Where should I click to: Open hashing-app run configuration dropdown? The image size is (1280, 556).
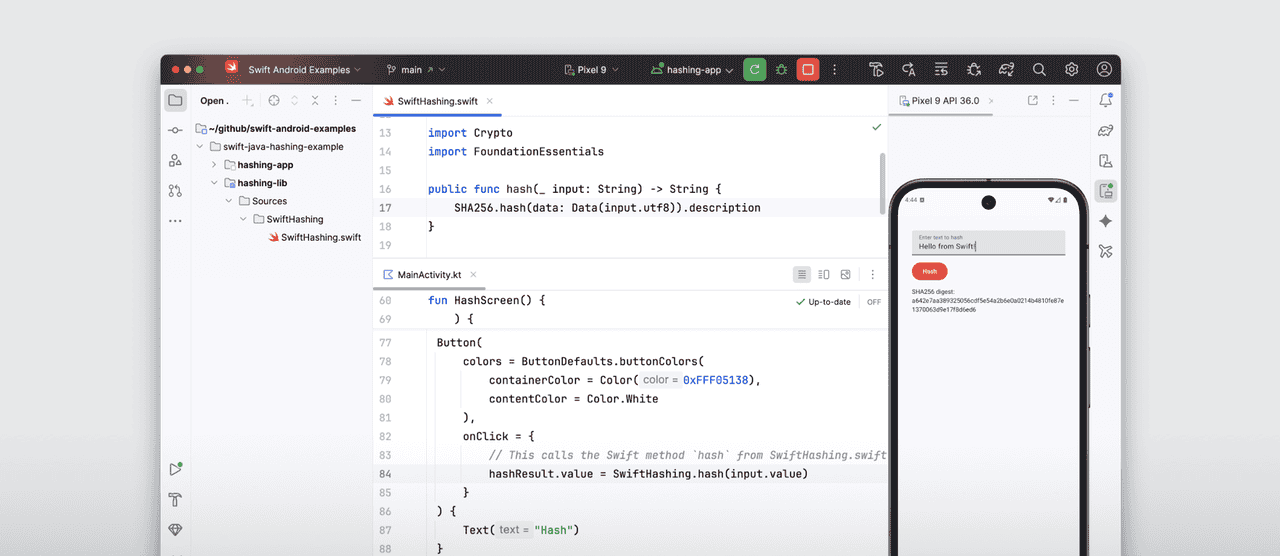tap(692, 70)
